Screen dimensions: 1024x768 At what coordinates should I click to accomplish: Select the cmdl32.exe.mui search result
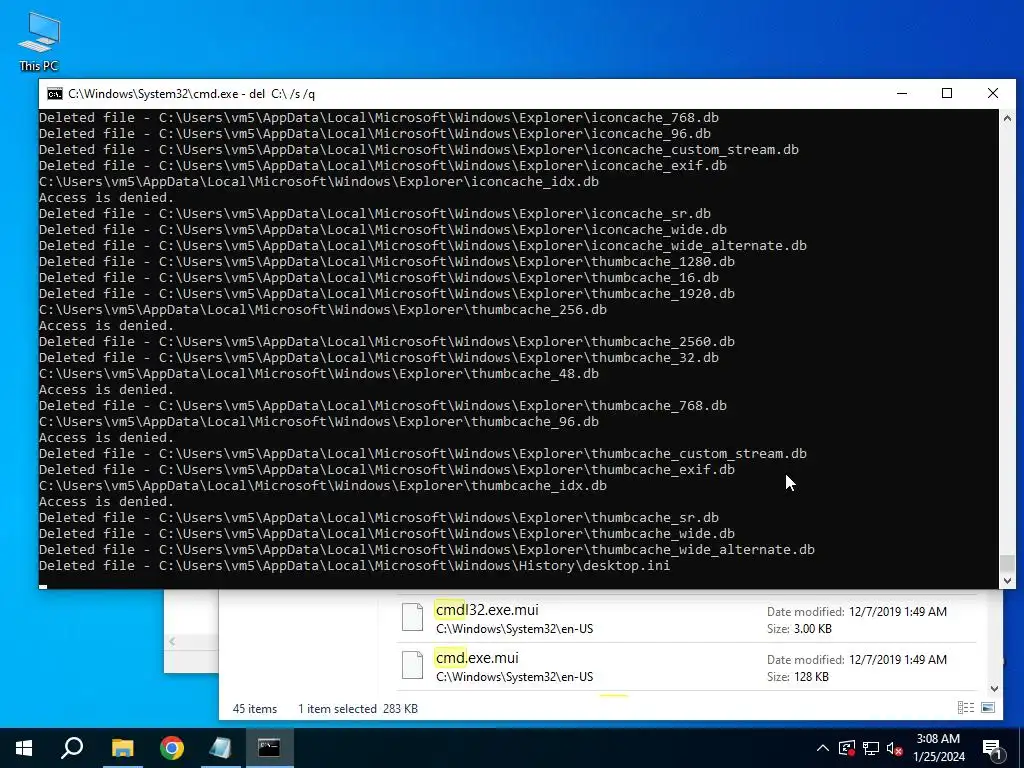[x=686, y=618]
